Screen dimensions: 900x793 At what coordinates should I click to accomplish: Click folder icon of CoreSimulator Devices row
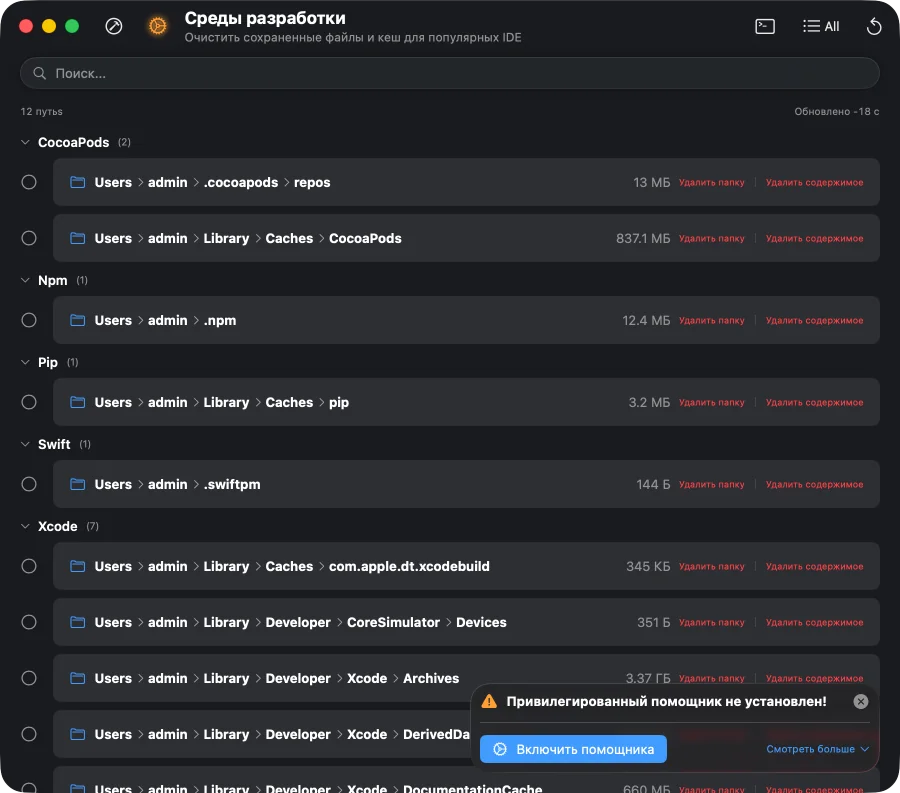coord(77,622)
